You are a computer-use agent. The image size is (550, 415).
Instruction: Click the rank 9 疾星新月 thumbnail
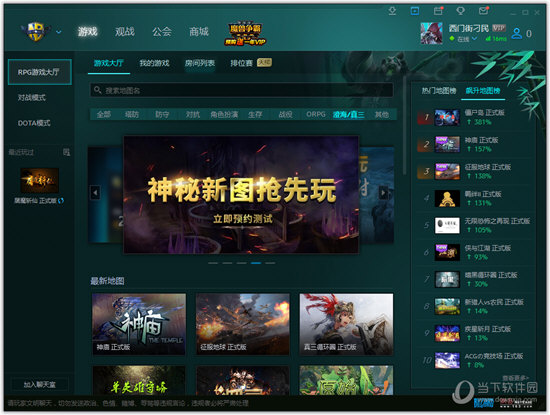pyautogui.click(x=447, y=334)
